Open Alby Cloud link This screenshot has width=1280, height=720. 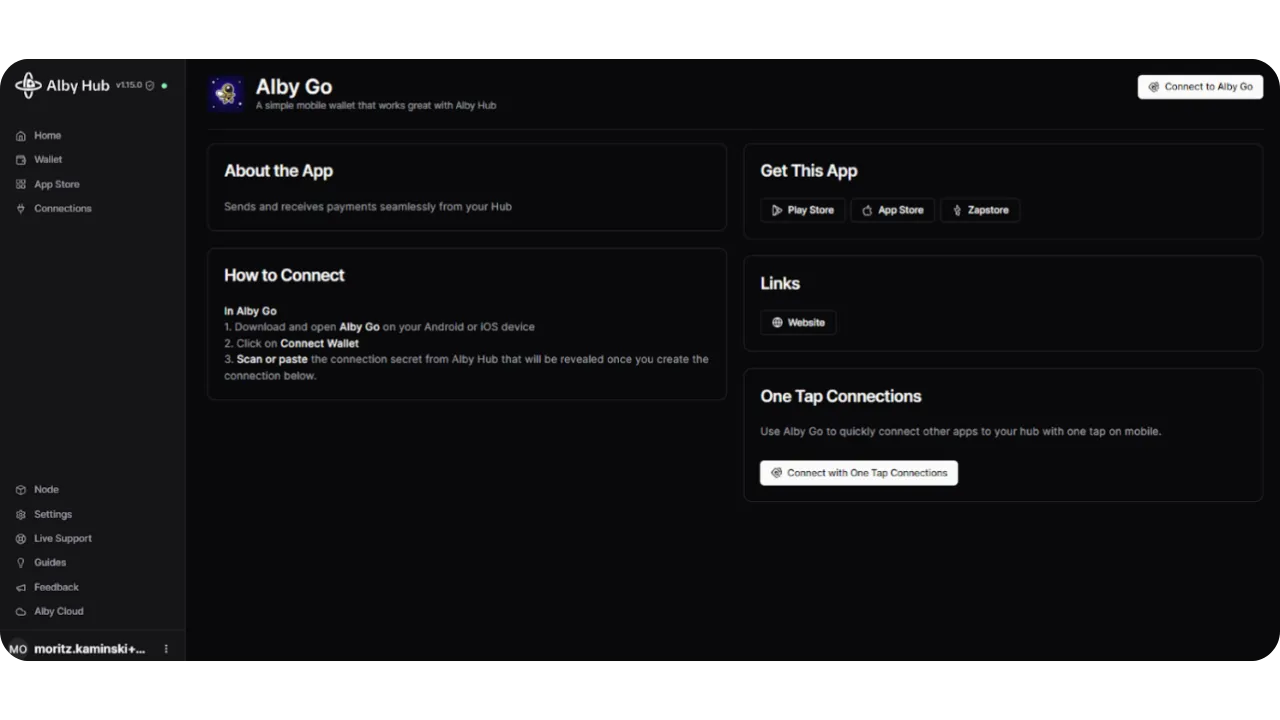[x=58, y=612]
